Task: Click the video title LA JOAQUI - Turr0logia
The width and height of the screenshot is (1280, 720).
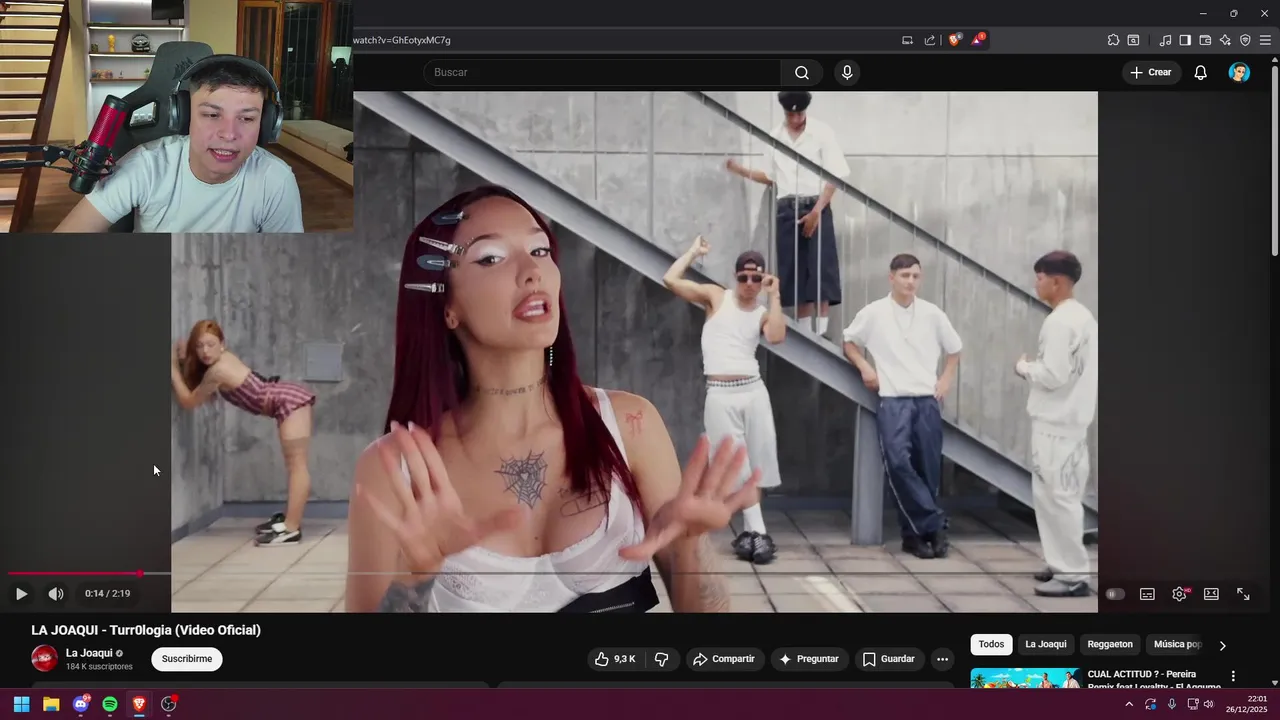Action: [x=146, y=630]
